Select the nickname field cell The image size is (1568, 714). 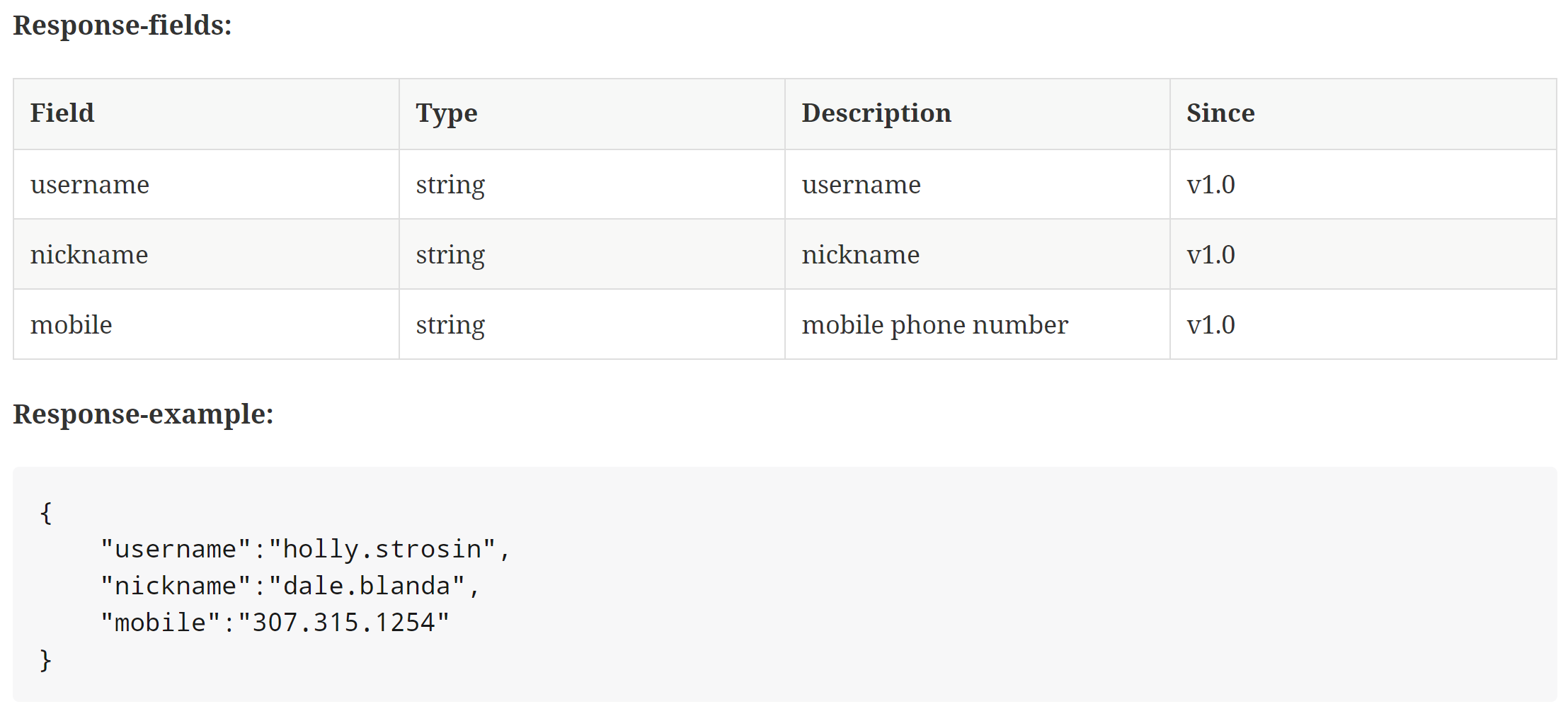coord(206,254)
